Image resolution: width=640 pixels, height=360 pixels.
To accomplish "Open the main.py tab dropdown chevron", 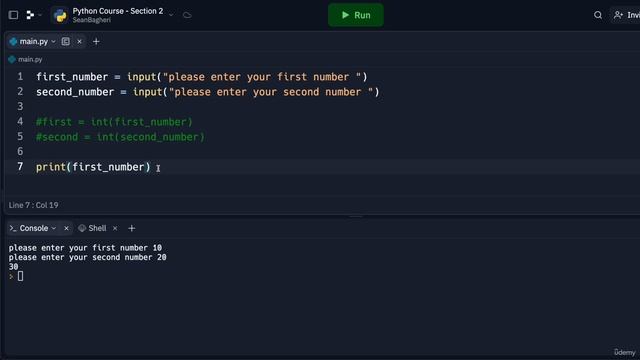I will 53,42.
